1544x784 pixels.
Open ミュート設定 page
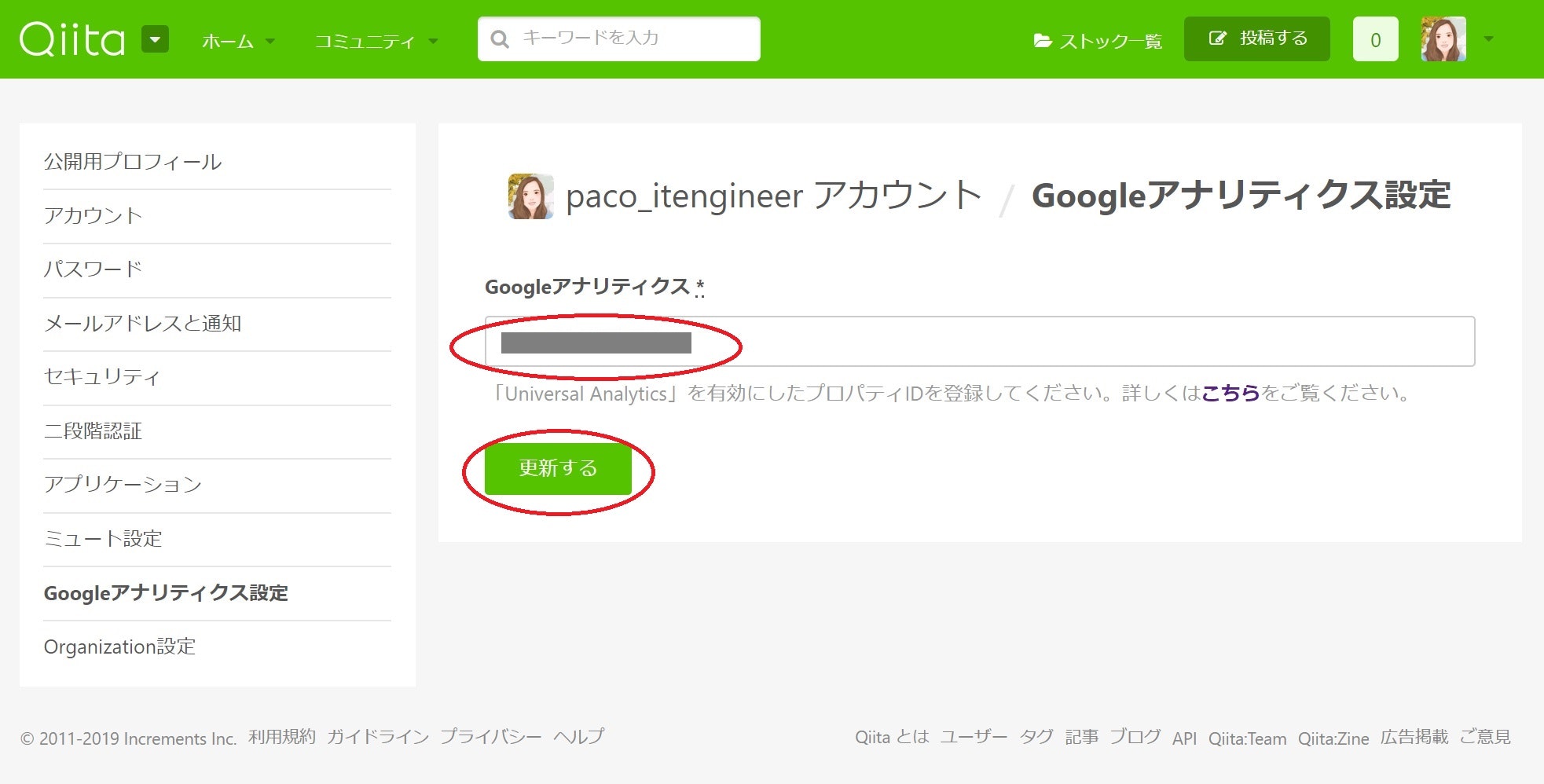[103, 538]
